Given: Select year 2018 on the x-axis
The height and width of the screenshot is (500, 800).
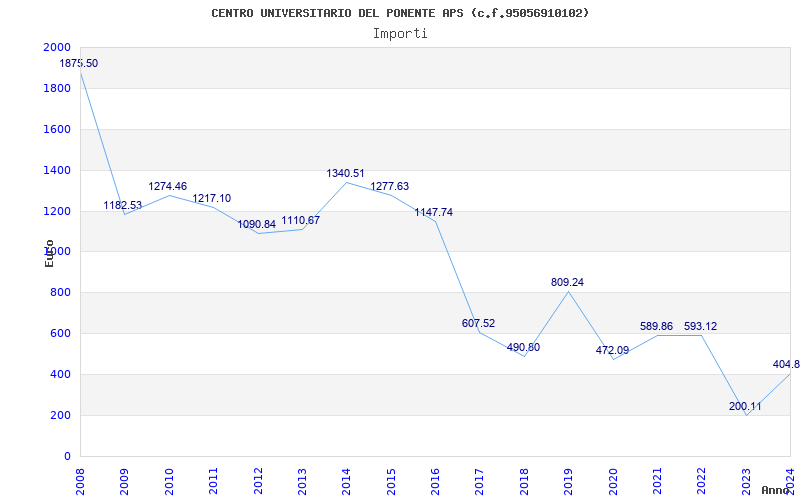Looking at the screenshot, I should pos(524,481).
